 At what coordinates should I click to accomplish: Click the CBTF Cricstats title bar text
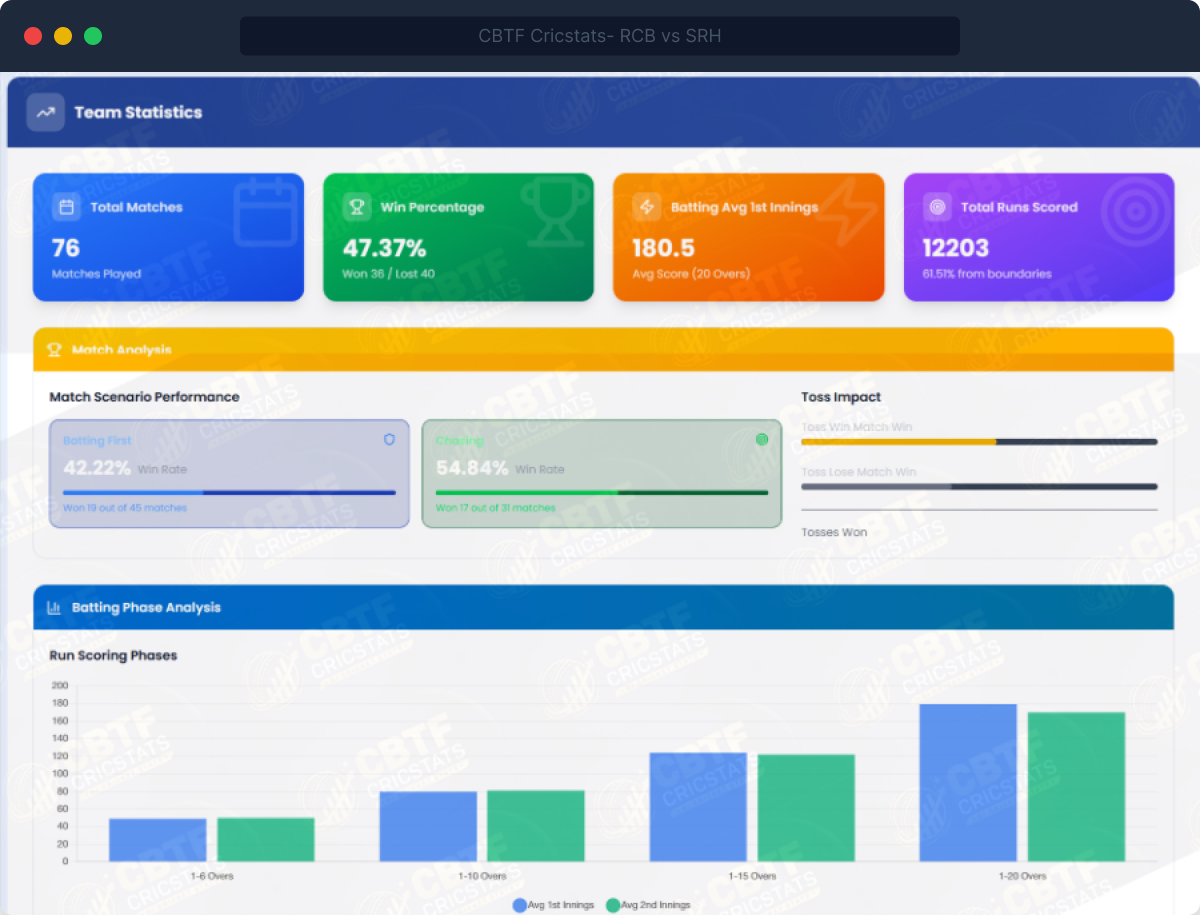point(599,36)
